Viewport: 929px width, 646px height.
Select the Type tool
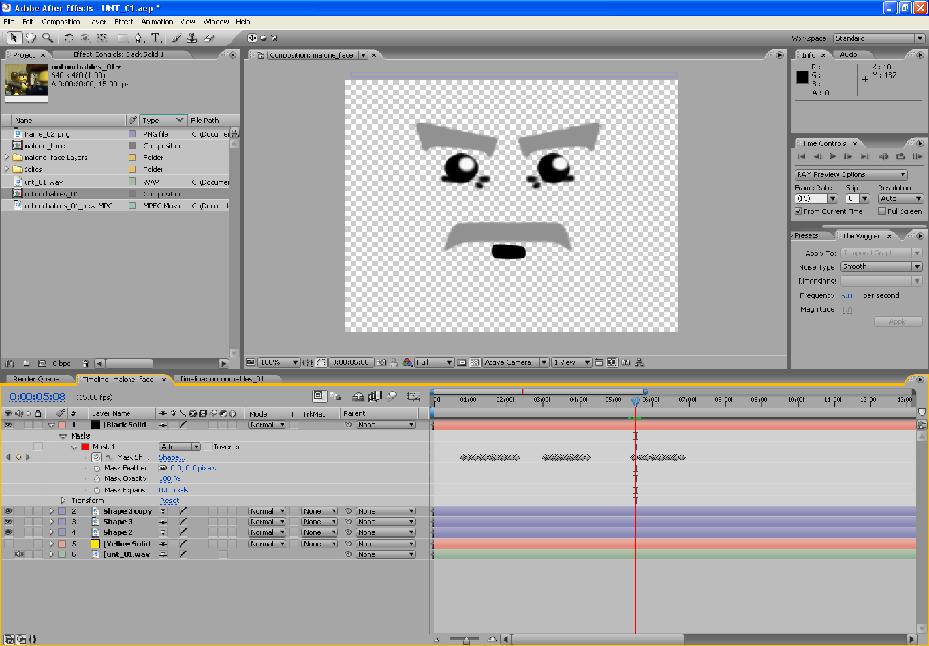[155, 38]
